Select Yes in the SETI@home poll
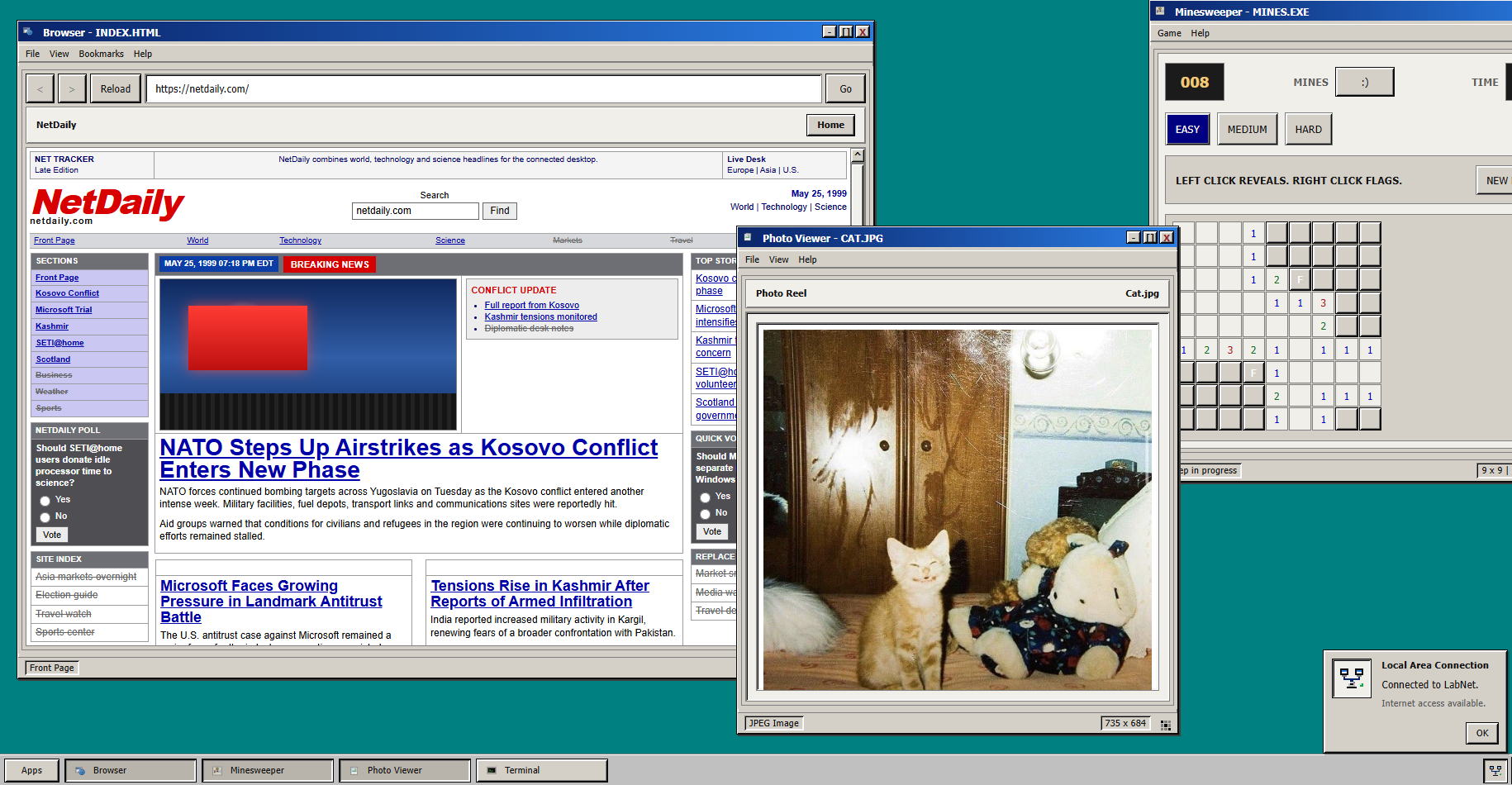This screenshot has height=785, width=1512. [45, 501]
